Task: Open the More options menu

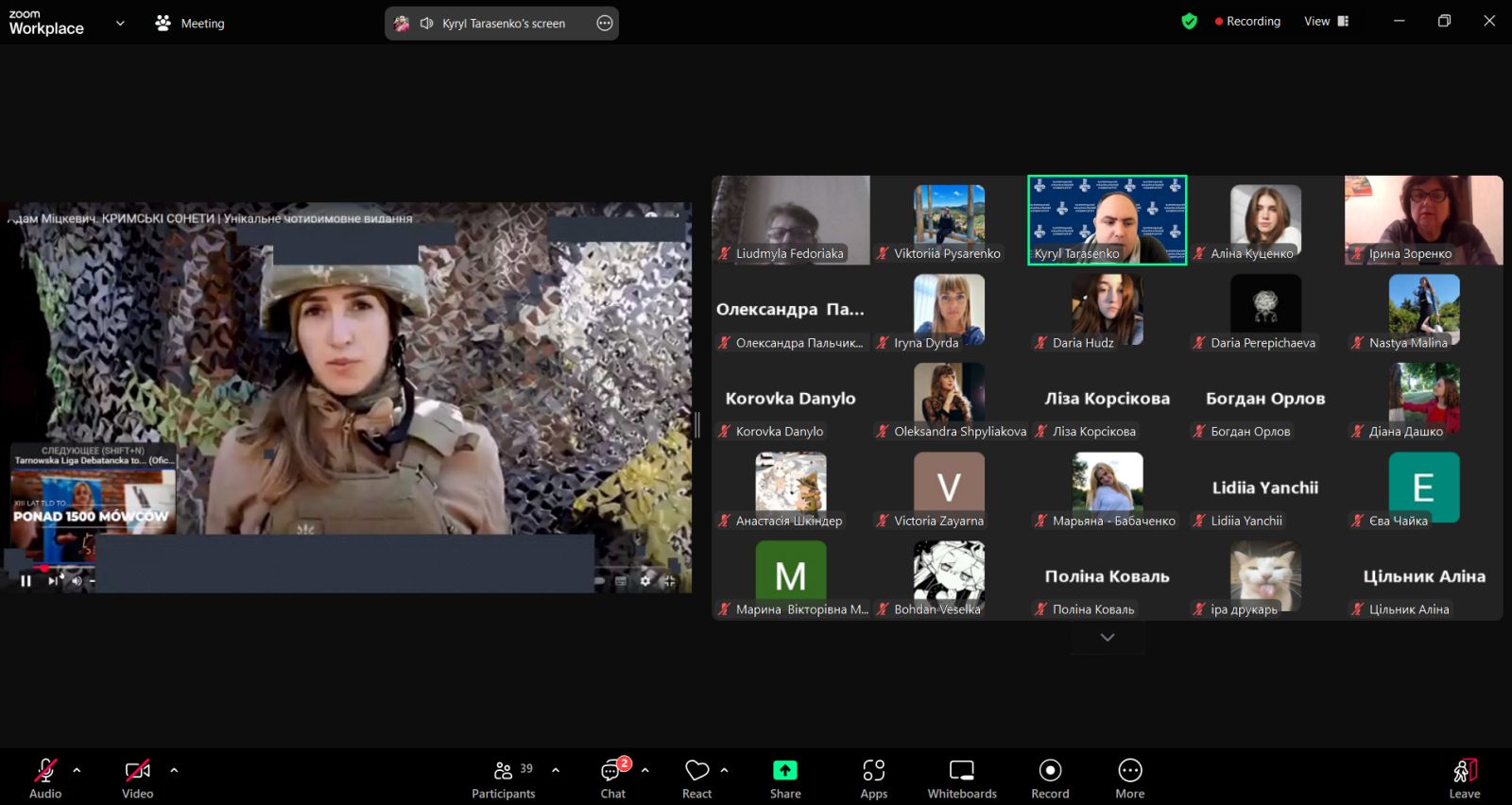Action: [1129, 779]
